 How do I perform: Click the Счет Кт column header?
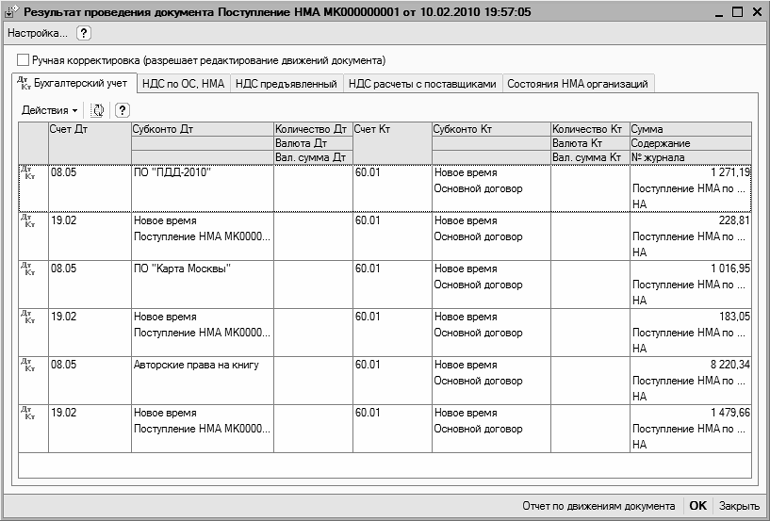tap(392, 143)
